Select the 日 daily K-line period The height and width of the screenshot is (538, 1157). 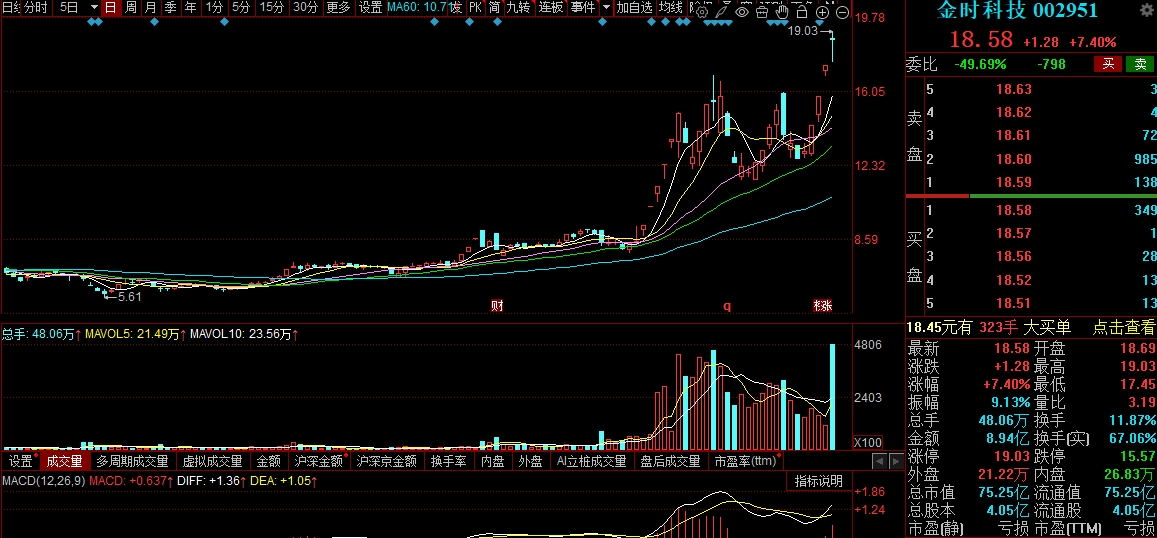coord(110,8)
